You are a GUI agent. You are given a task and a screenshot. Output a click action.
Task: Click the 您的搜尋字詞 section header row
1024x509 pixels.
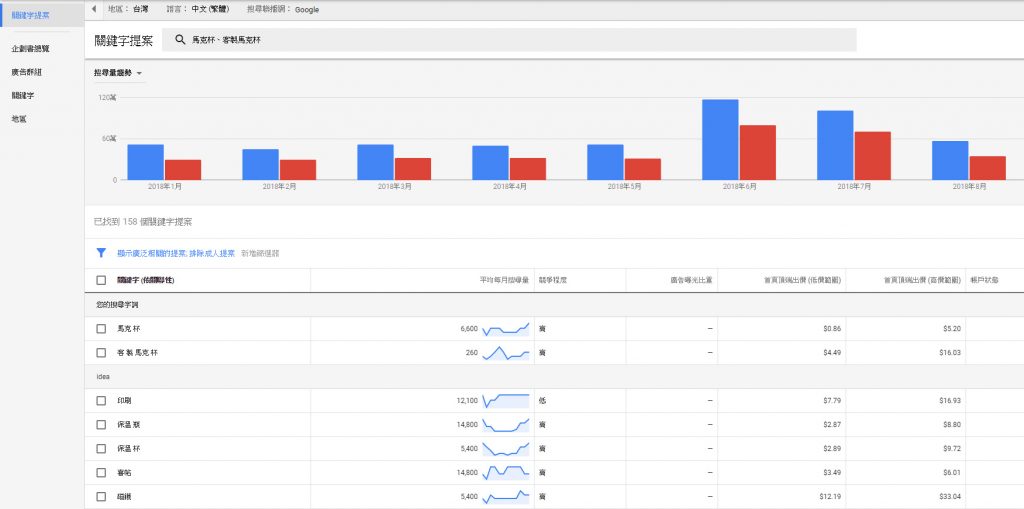coord(554,305)
